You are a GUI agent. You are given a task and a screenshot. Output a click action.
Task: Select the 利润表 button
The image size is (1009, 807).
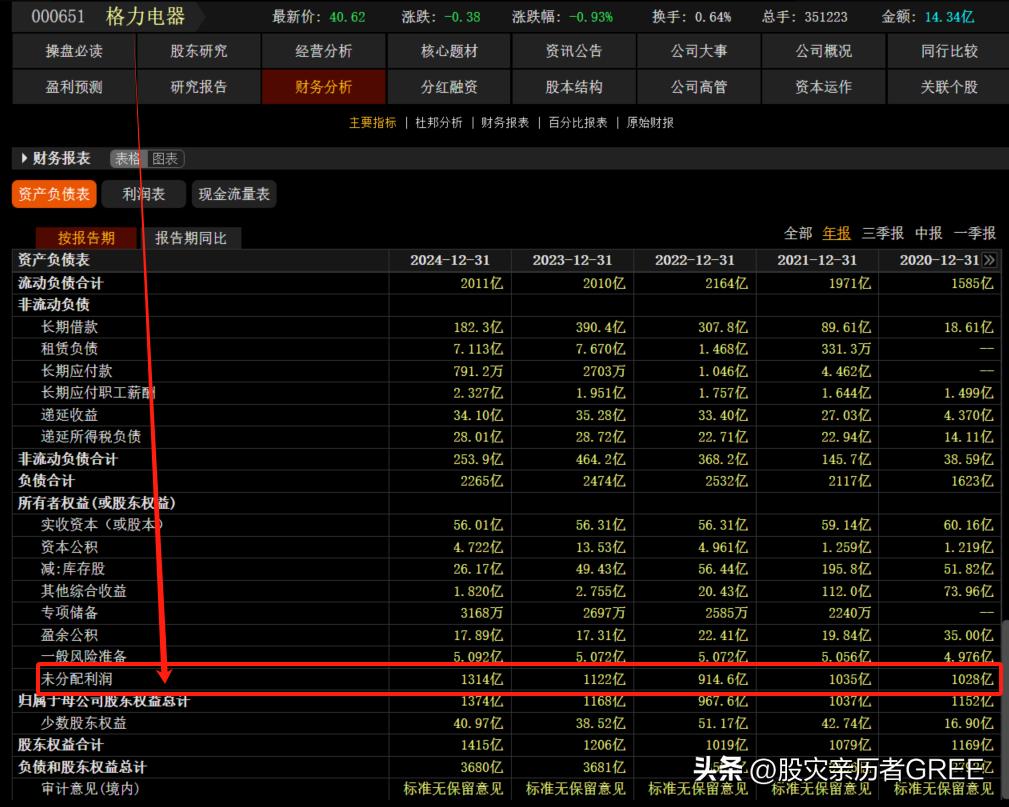143,194
